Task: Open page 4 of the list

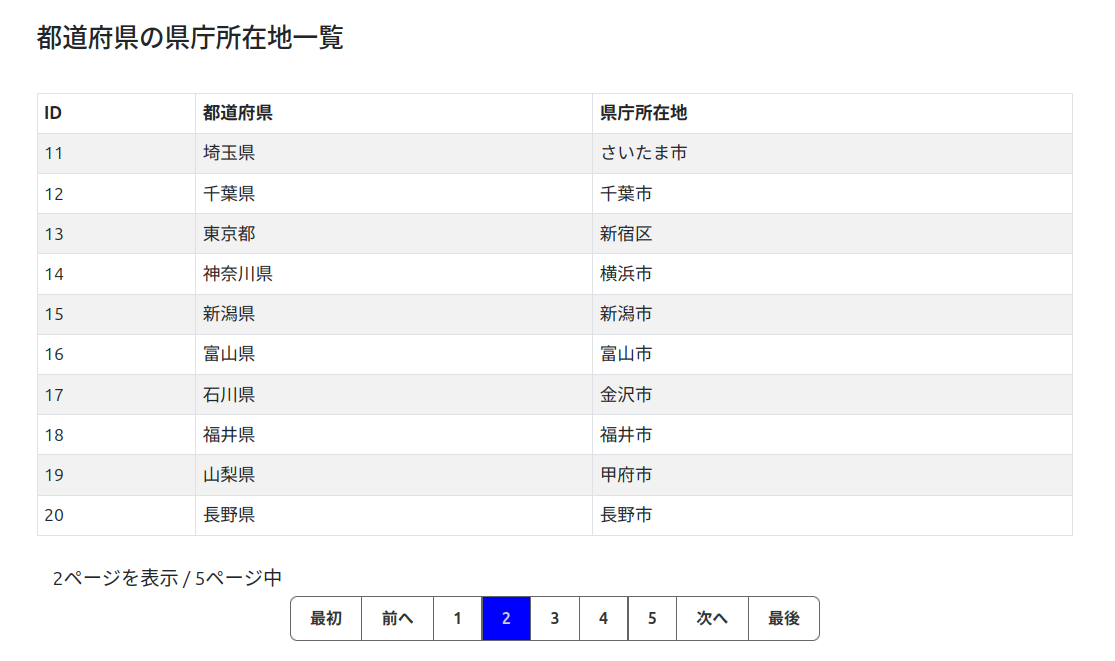Action: point(603,618)
